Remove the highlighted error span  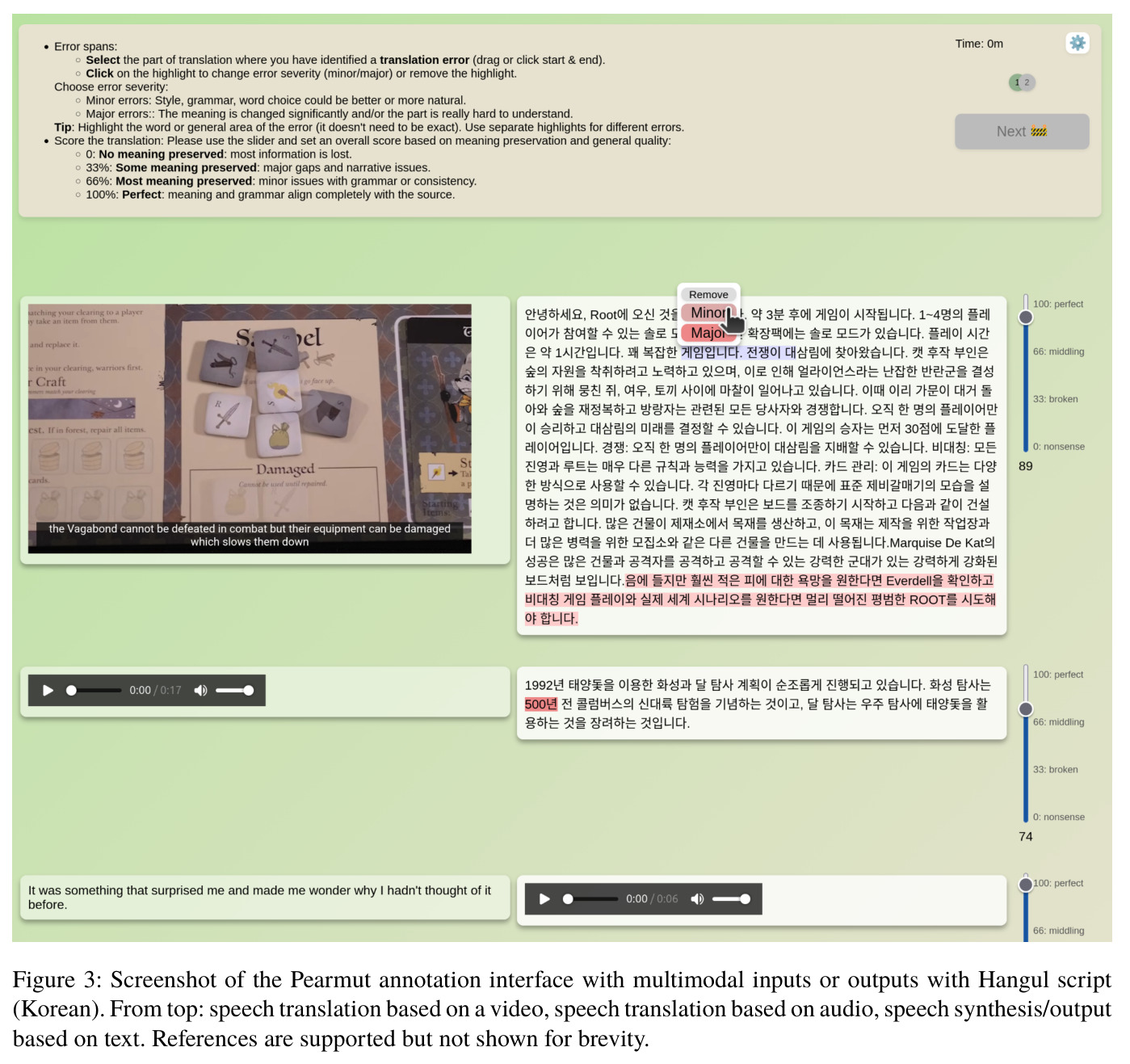coord(708,295)
